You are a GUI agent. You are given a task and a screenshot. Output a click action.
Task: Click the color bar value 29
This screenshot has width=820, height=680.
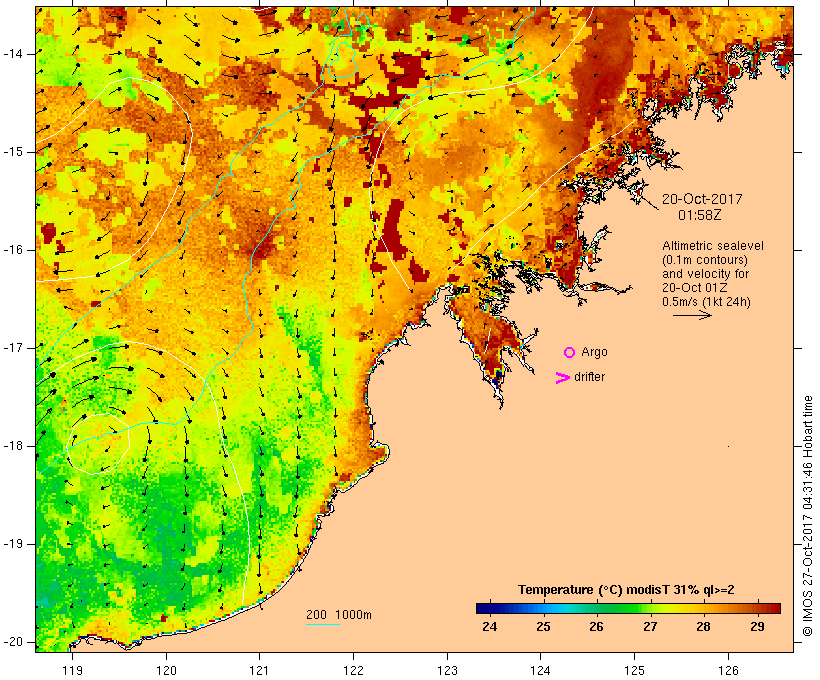[x=757, y=626]
